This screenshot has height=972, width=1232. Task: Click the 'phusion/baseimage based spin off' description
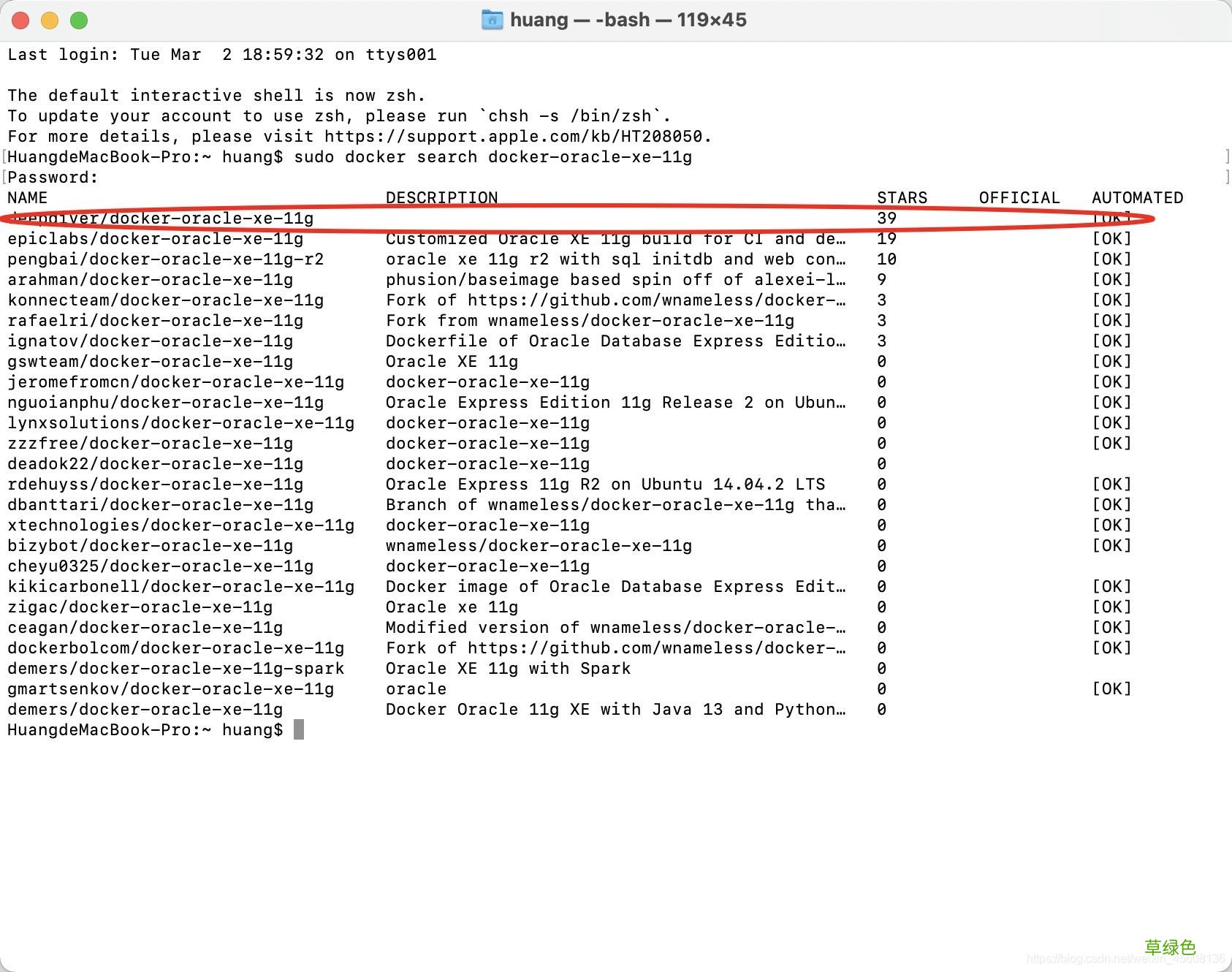[x=616, y=280]
